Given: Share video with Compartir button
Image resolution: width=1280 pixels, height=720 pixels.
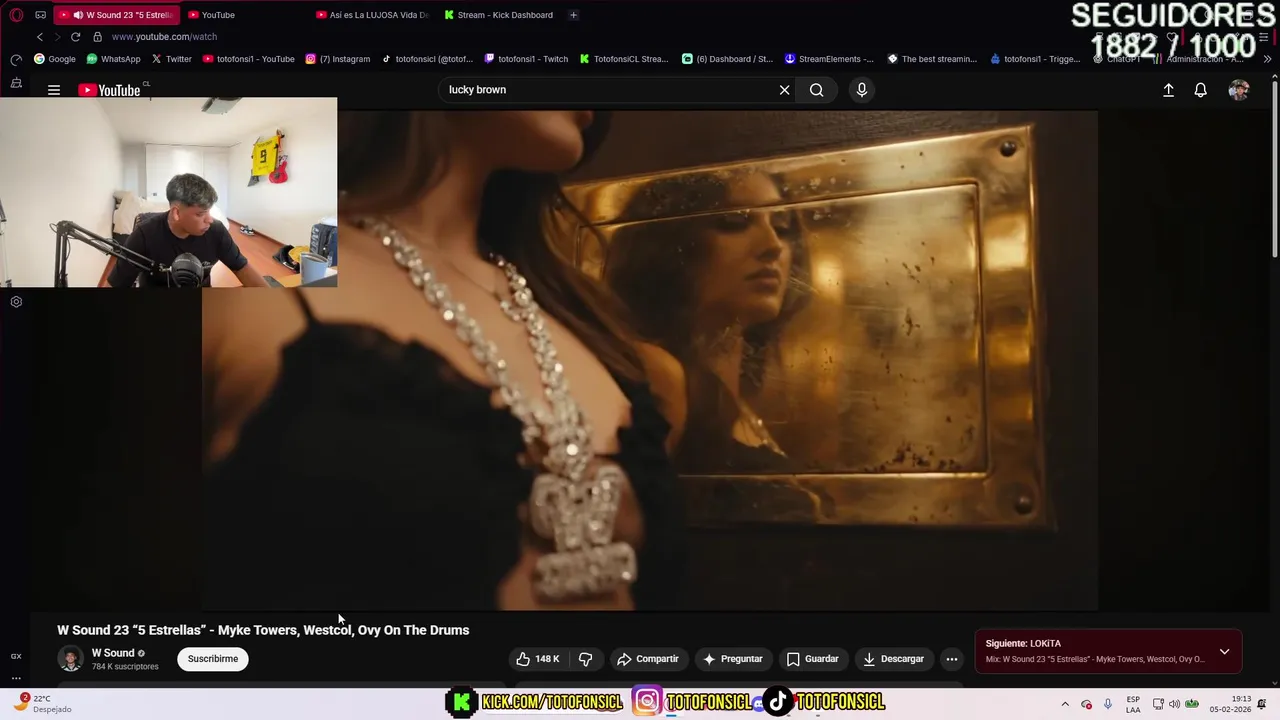Looking at the screenshot, I should [648, 659].
